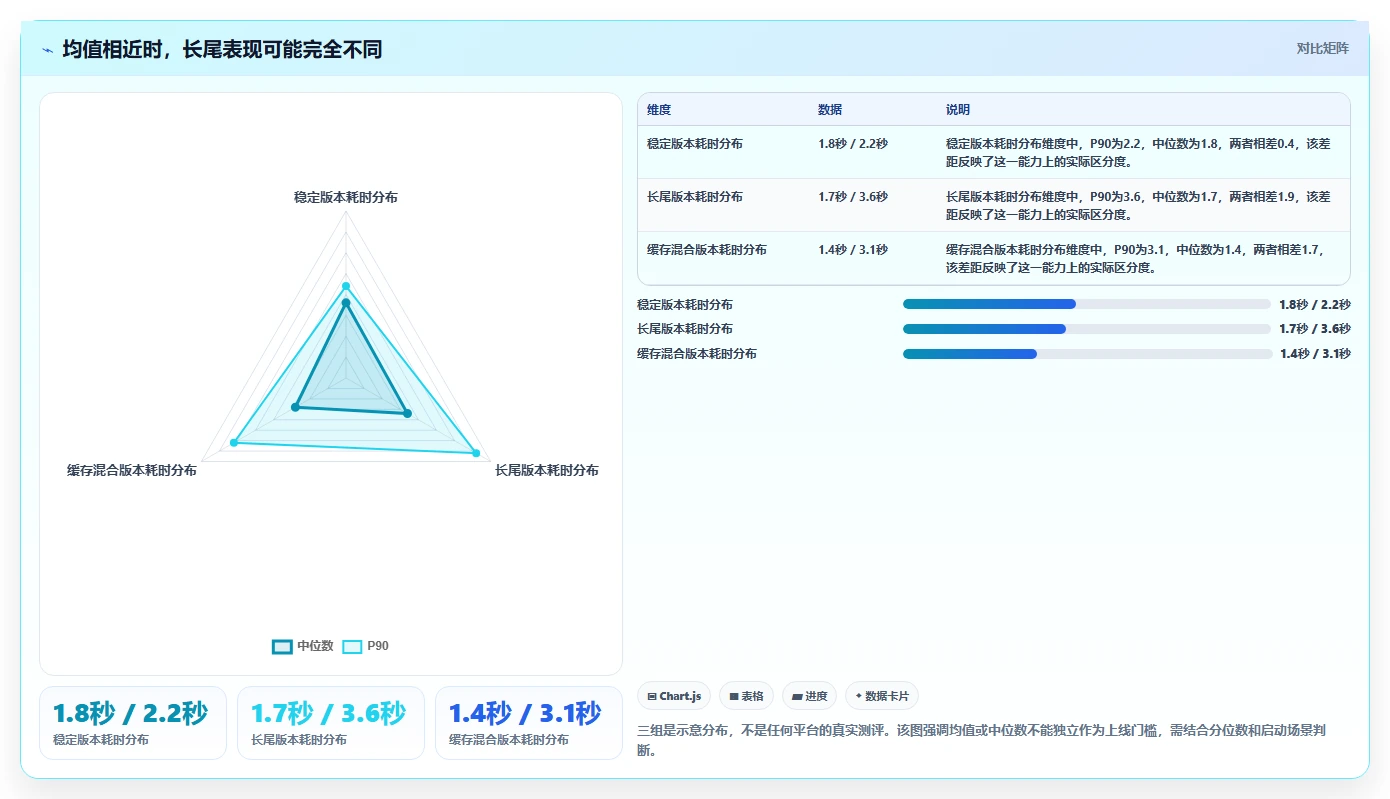Click the radar axis label 稳定版本耗时分布

346,198
